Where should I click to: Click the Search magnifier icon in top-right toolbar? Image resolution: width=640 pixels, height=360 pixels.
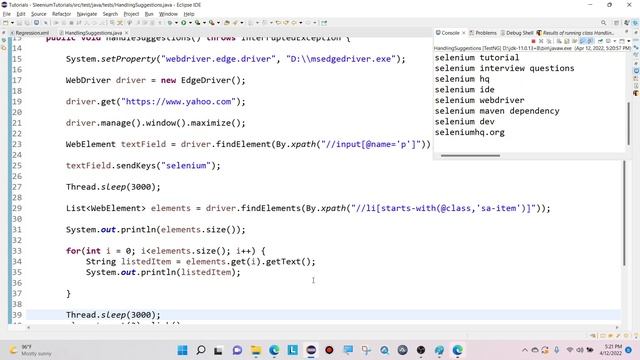coord(603,23)
